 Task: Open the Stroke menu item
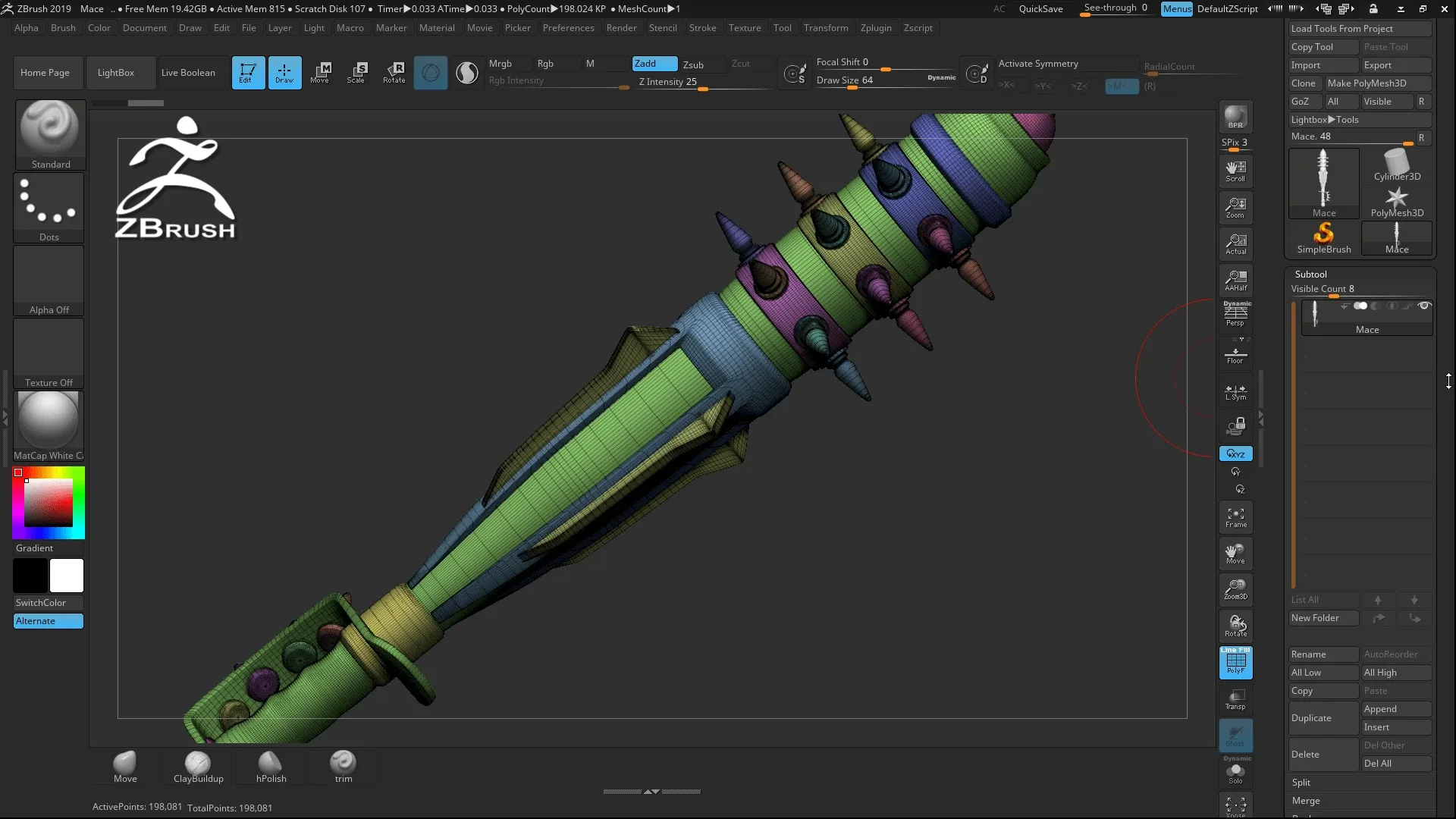(x=703, y=27)
